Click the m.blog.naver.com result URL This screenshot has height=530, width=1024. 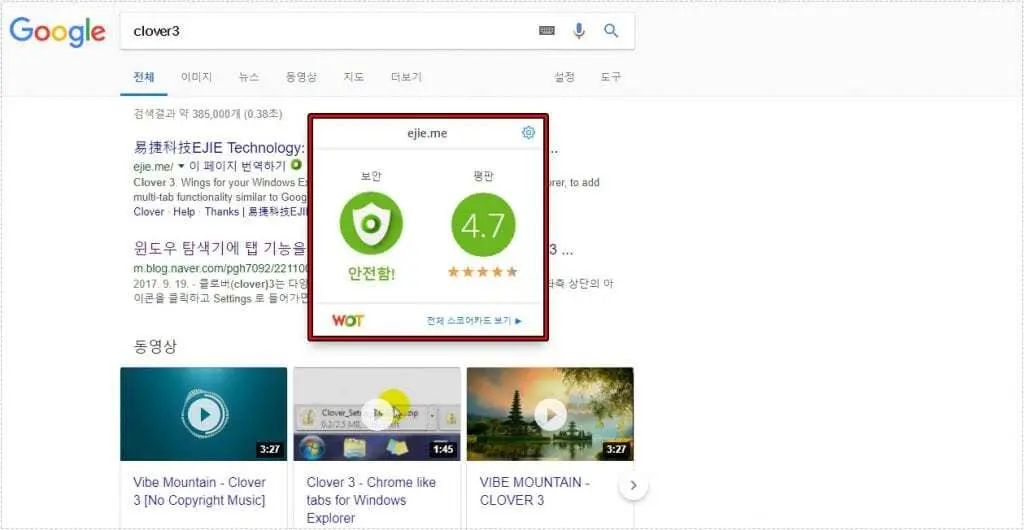pos(219,268)
